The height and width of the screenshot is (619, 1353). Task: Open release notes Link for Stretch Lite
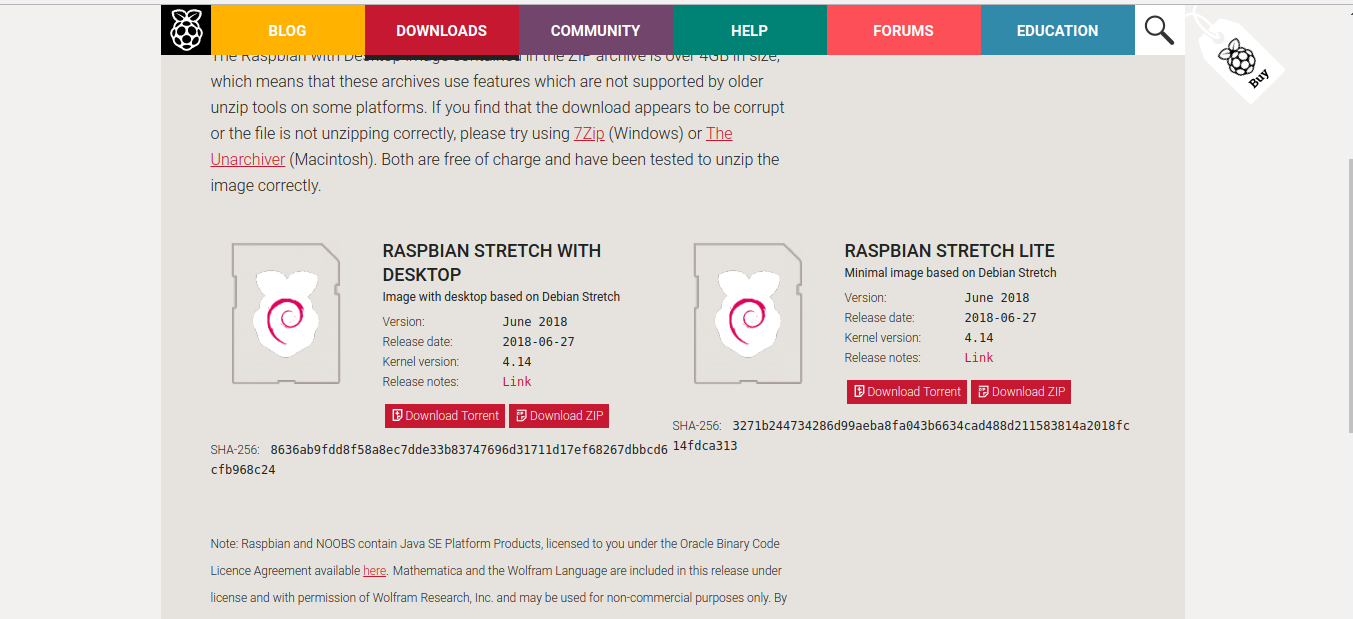coord(979,358)
